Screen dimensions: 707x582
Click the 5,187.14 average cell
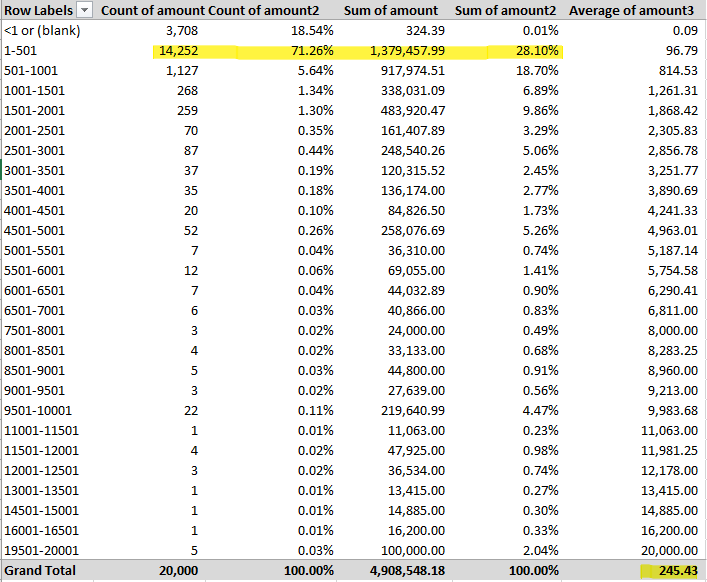(673, 251)
